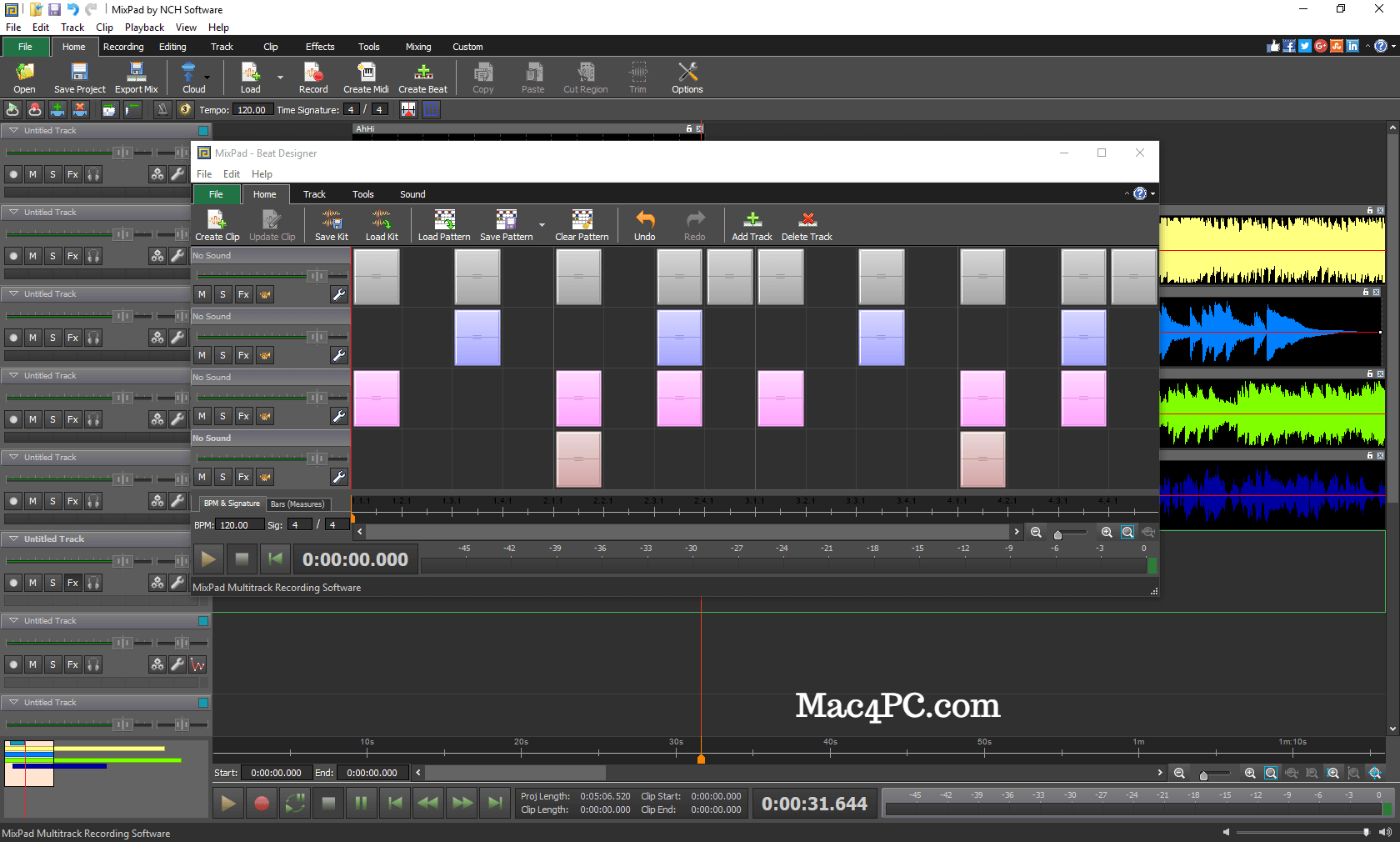Click Delete Track in Beat Designer
This screenshot has height=842, width=1400.
click(x=807, y=226)
